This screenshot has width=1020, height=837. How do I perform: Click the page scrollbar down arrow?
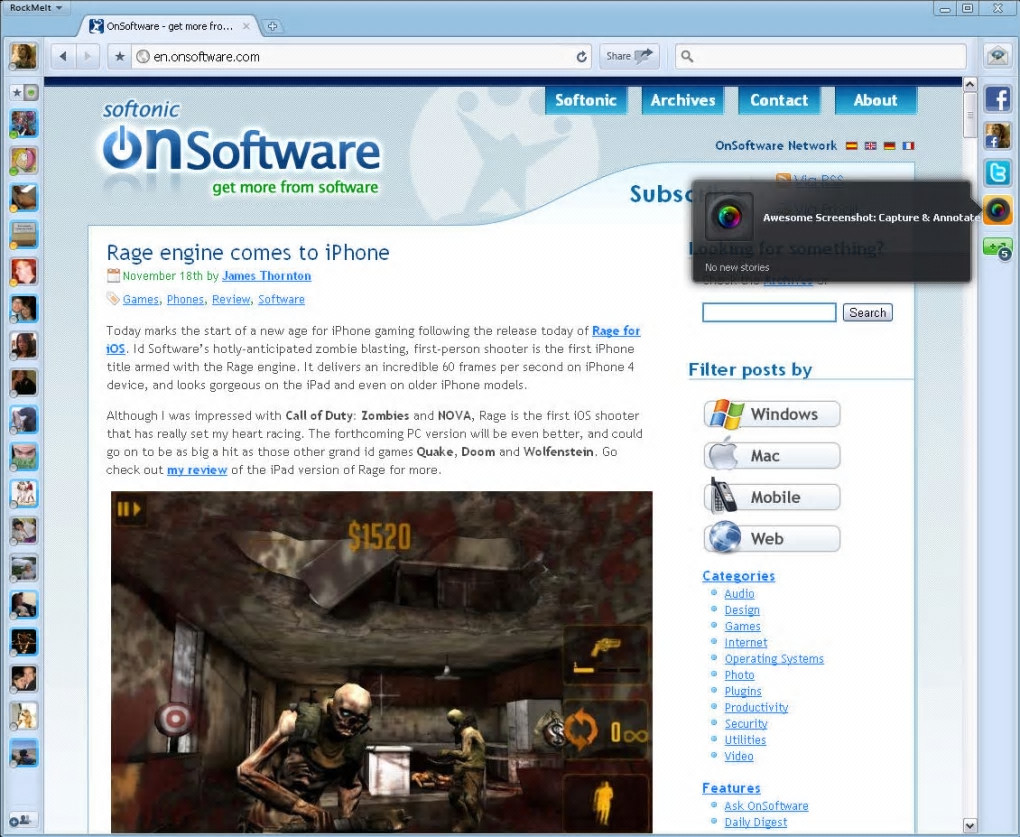point(969,825)
